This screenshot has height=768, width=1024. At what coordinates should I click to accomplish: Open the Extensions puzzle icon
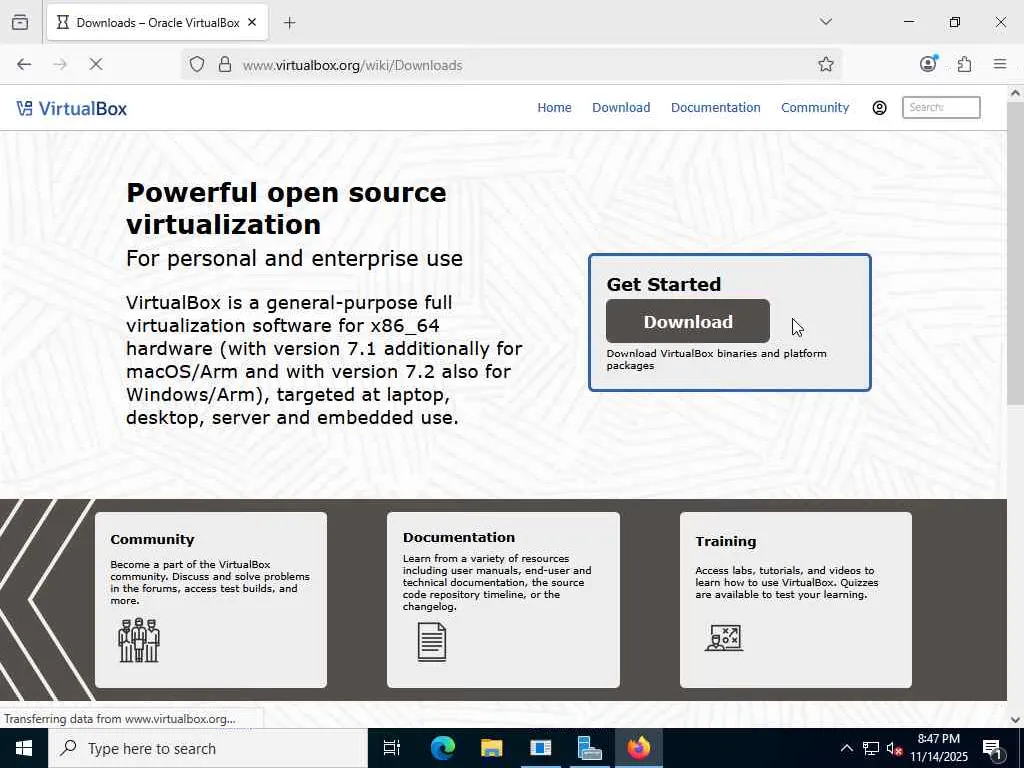[965, 64]
